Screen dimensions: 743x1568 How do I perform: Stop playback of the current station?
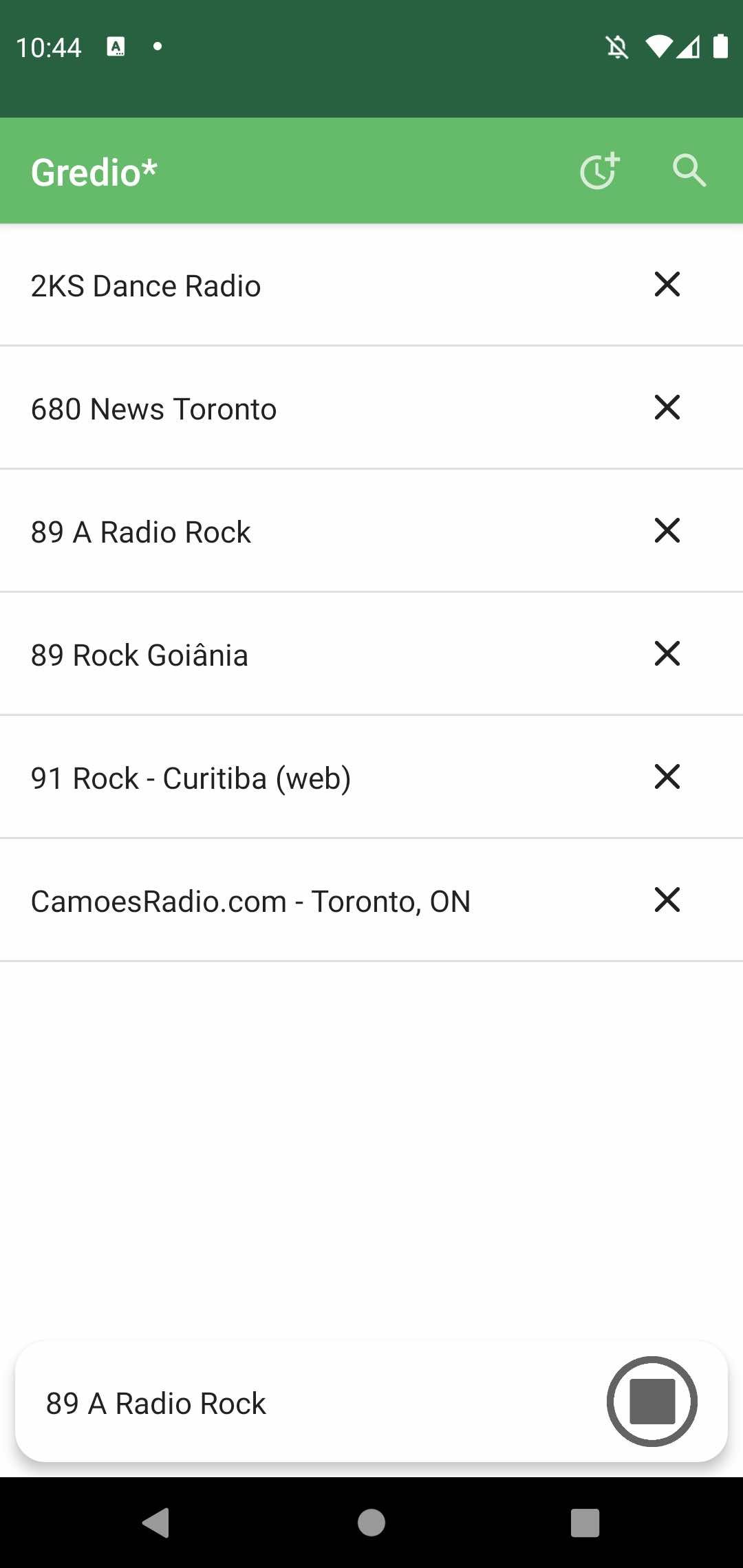coord(652,1401)
